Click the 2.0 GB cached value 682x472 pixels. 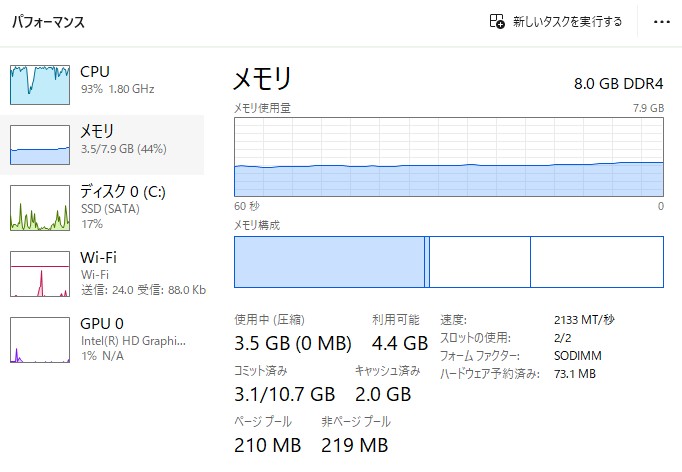click(383, 394)
